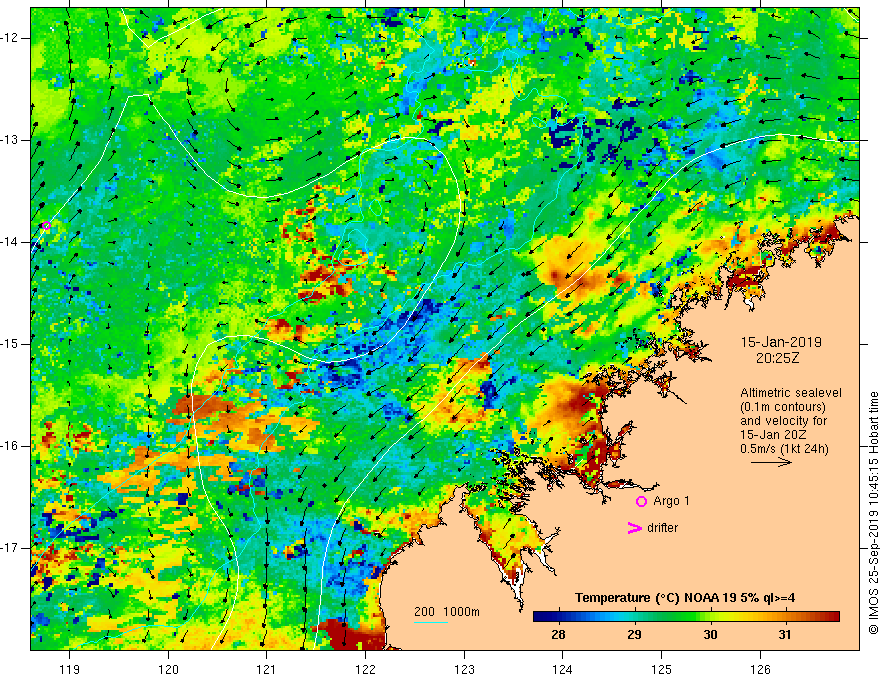Click the latitude axis label -12
The image size is (880, 680).
10,38
